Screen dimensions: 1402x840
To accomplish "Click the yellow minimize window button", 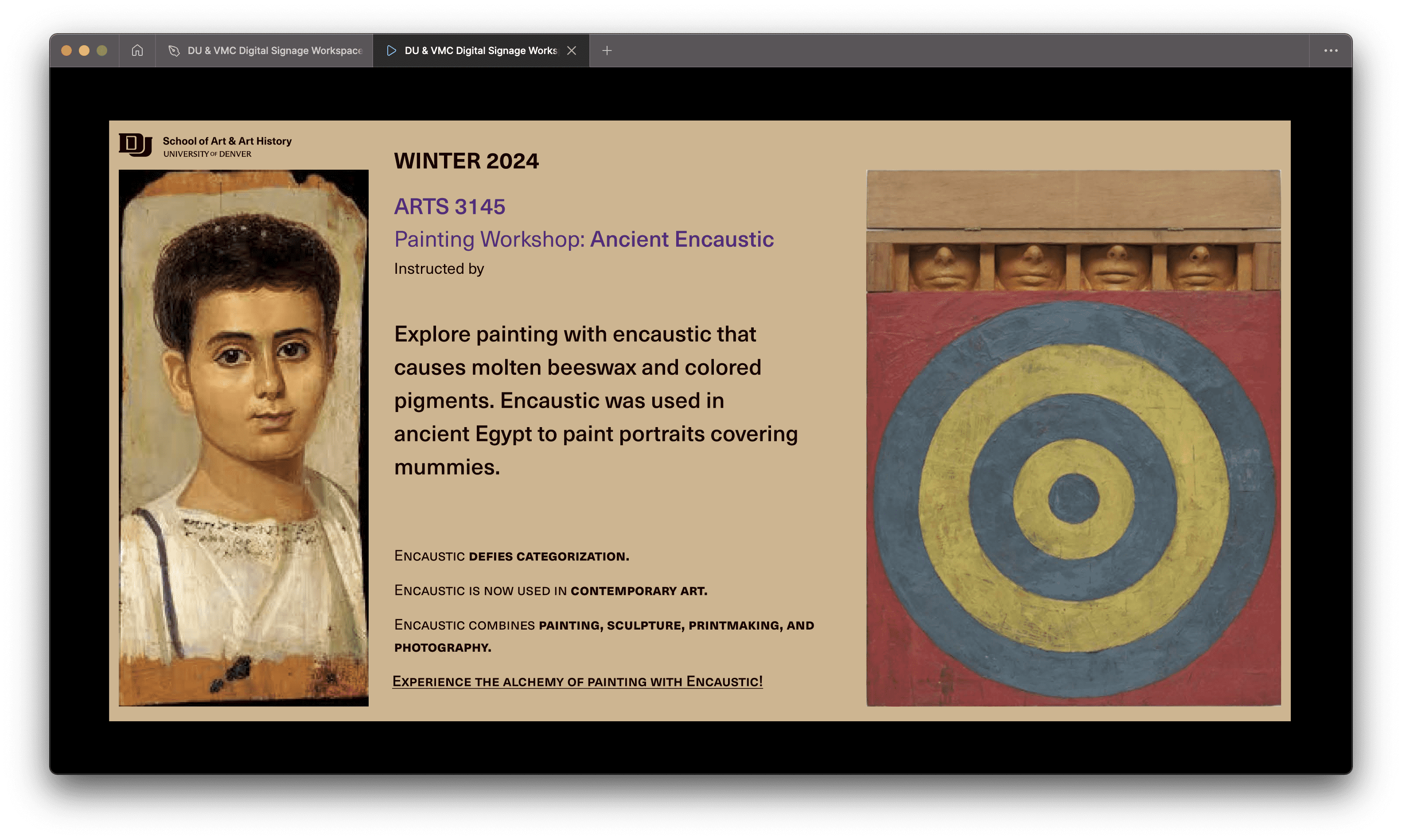I will tap(84, 51).
